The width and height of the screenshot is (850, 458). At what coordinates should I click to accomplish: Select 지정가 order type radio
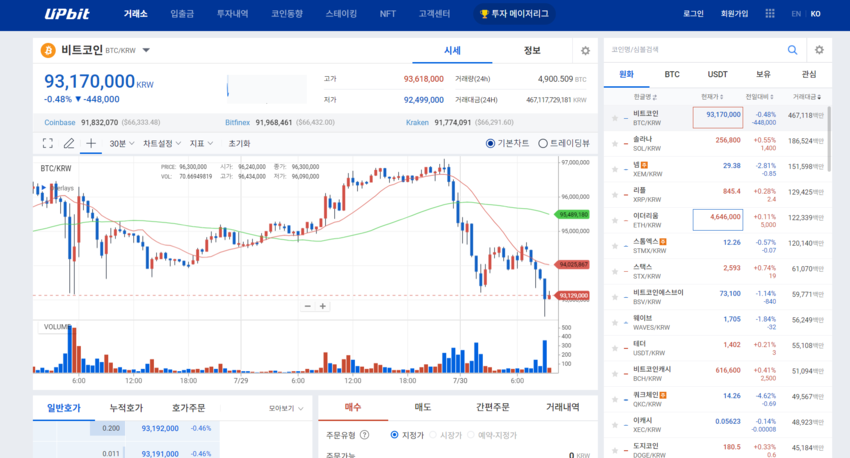(395, 435)
